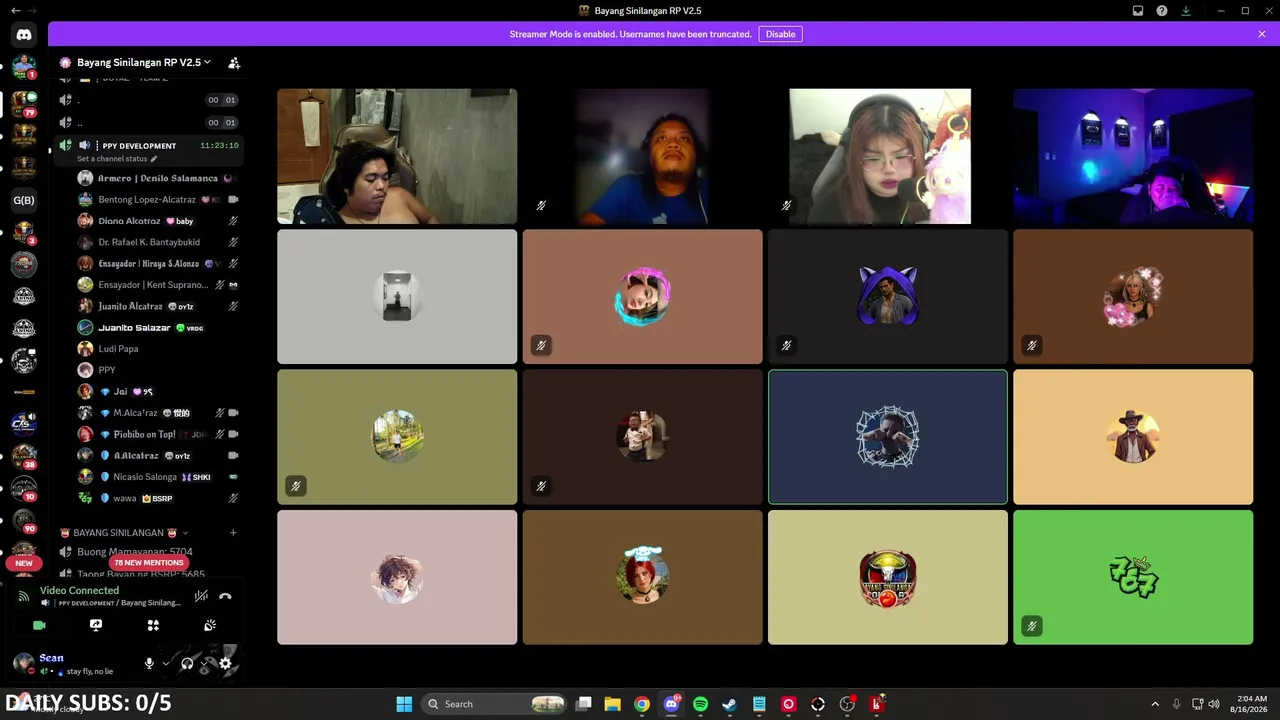Focus the shirtless man's webcam tile
Viewport: 1280px width, 720px height.
pyautogui.click(x=397, y=156)
